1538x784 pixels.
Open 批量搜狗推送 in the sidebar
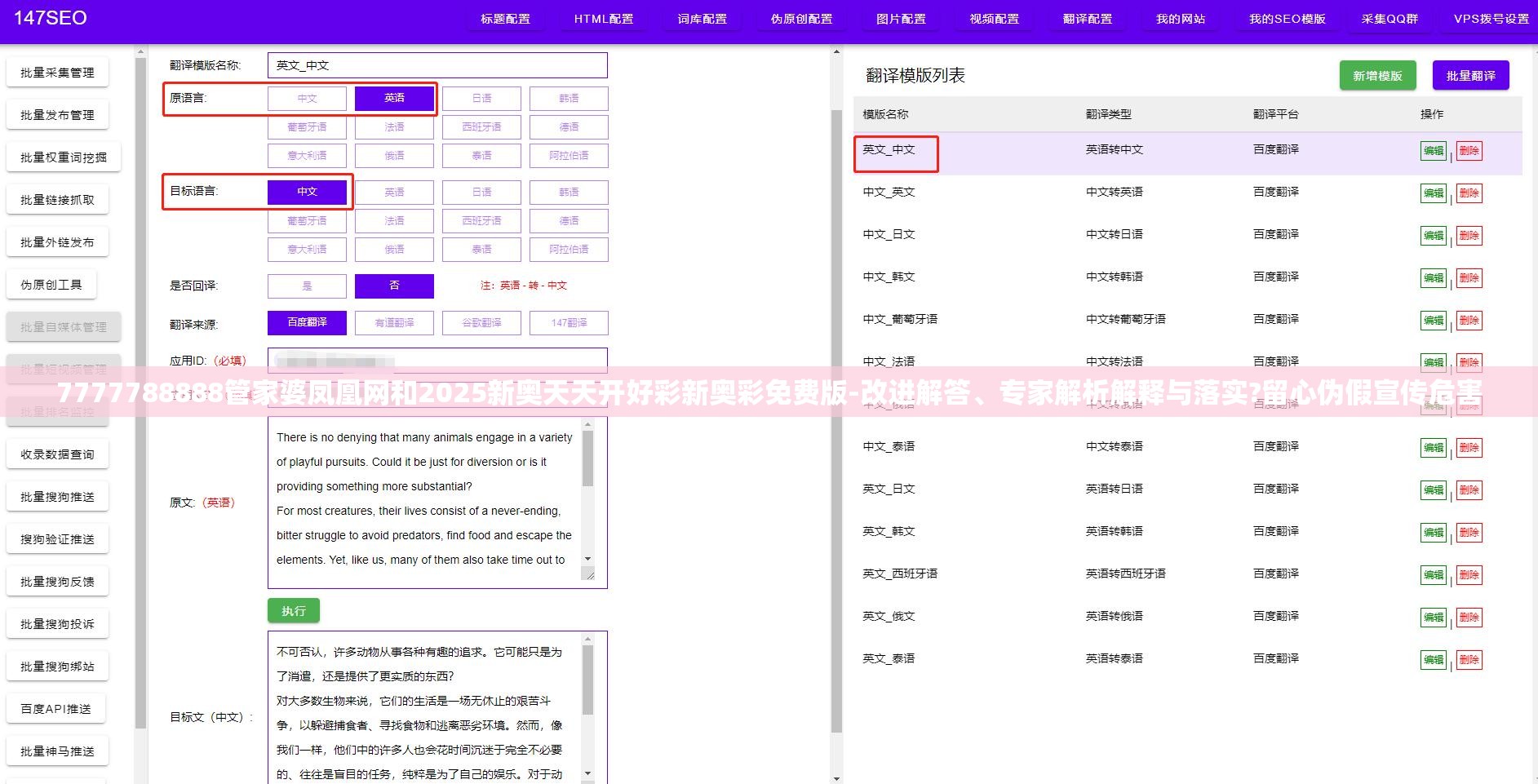tap(57, 497)
